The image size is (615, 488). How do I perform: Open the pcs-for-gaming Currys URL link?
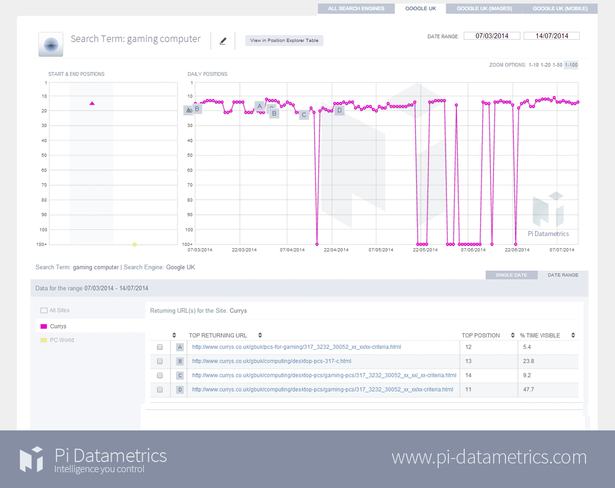coord(297,347)
